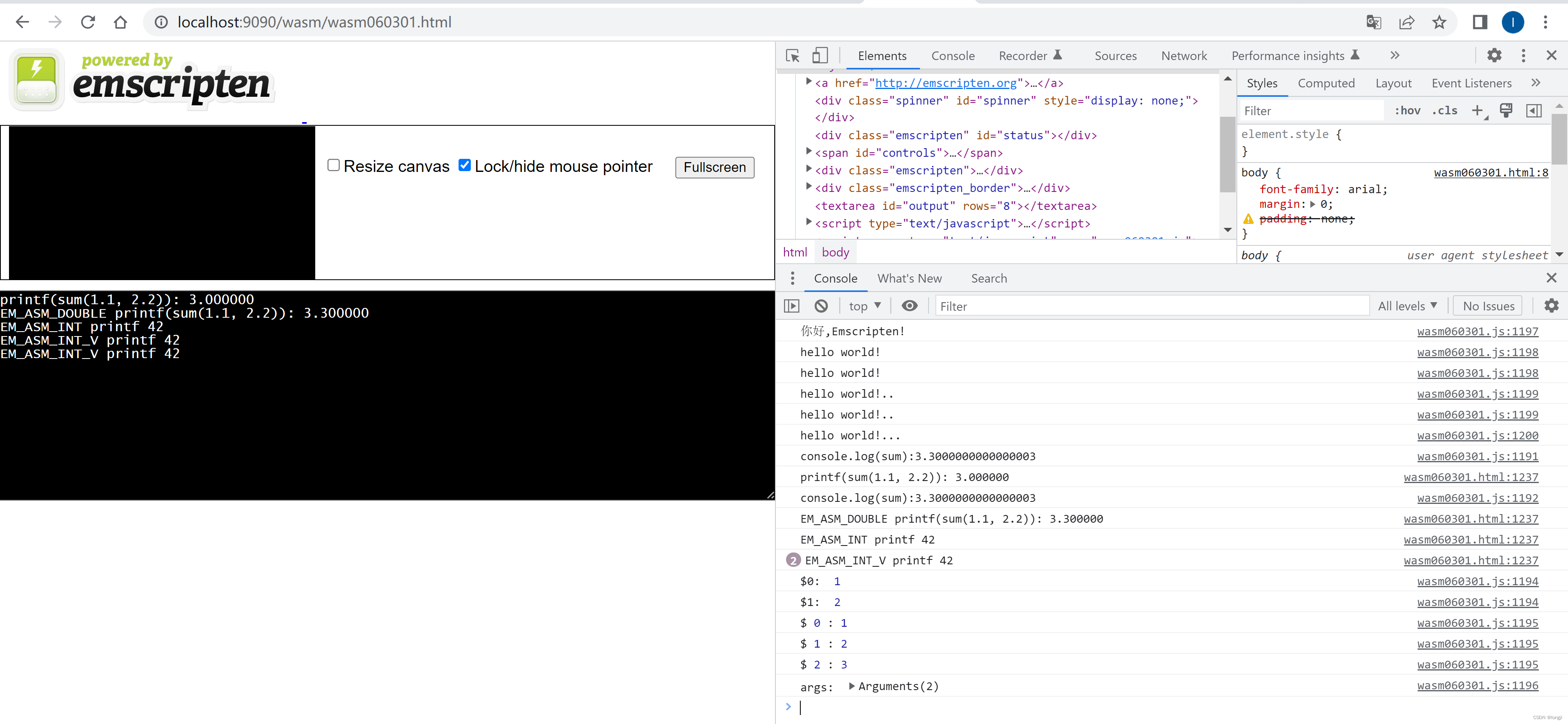Open the Sources tab
Viewport: 1568px width, 724px height.
(x=1115, y=56)
